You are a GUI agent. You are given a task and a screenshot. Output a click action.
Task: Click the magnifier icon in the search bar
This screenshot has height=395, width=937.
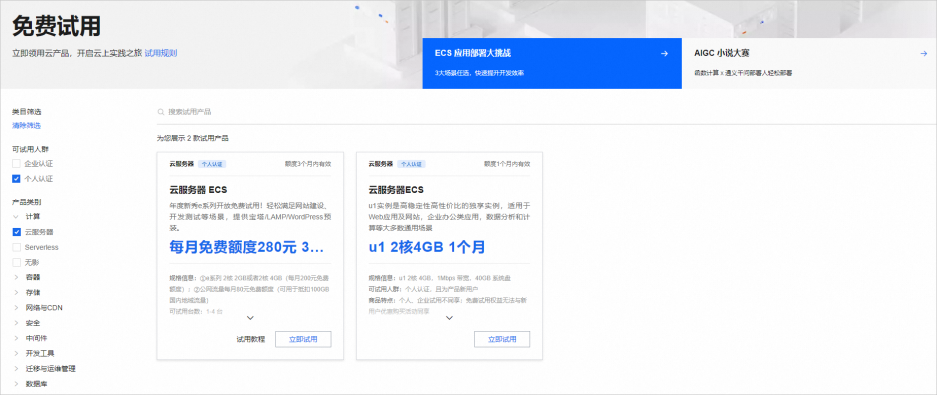[160, 112]
